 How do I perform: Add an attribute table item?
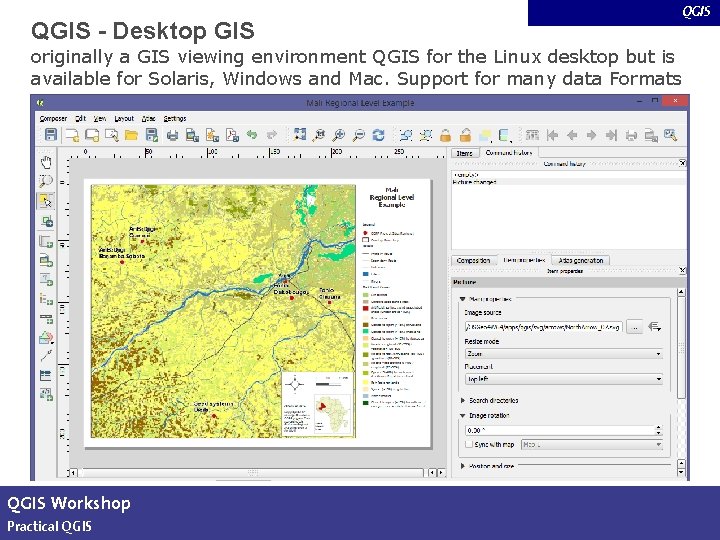click(x=46, y=375)
